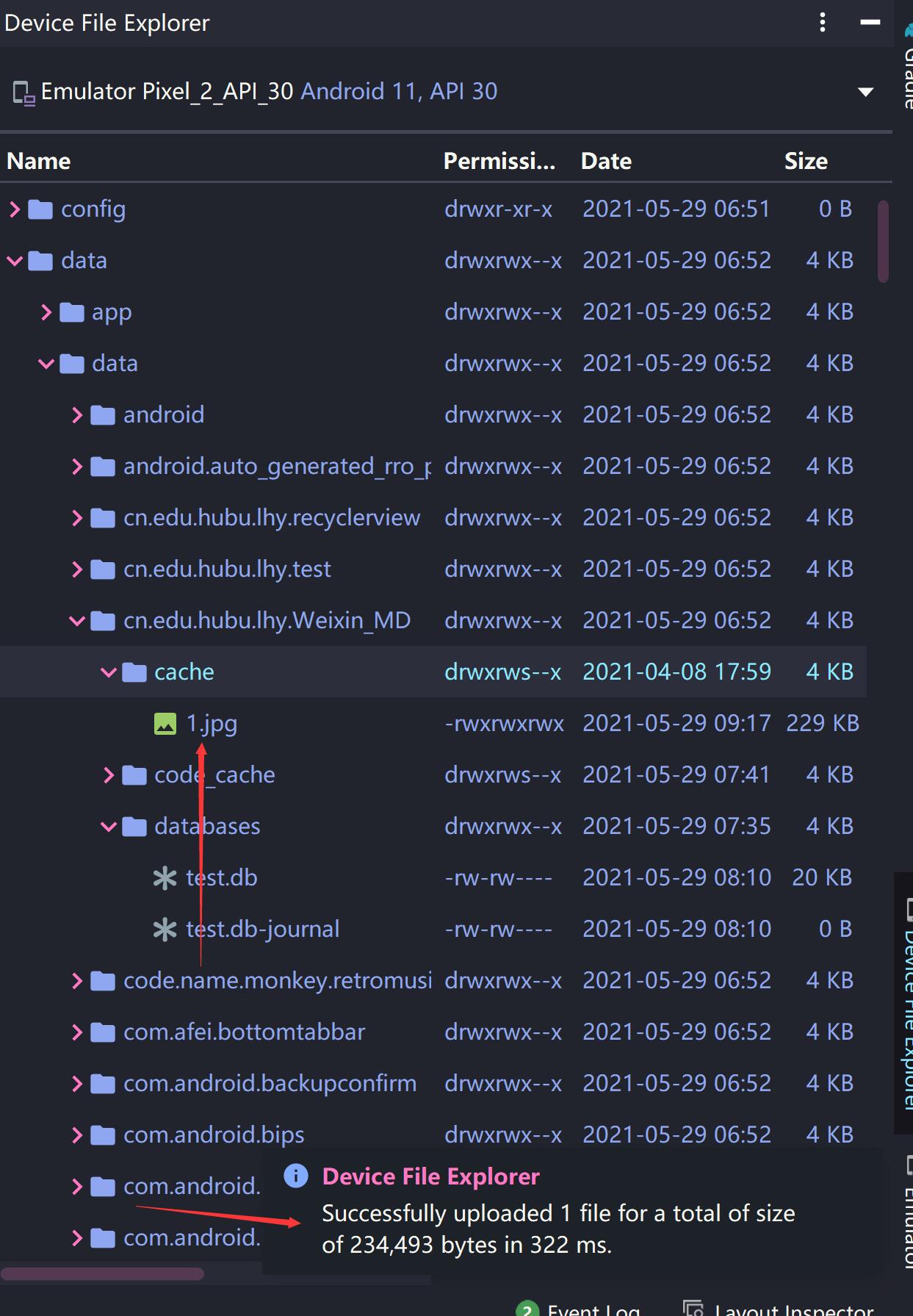913x1316 pixels.
Task: Collapse the databases folder
Action: click(109, 827)
